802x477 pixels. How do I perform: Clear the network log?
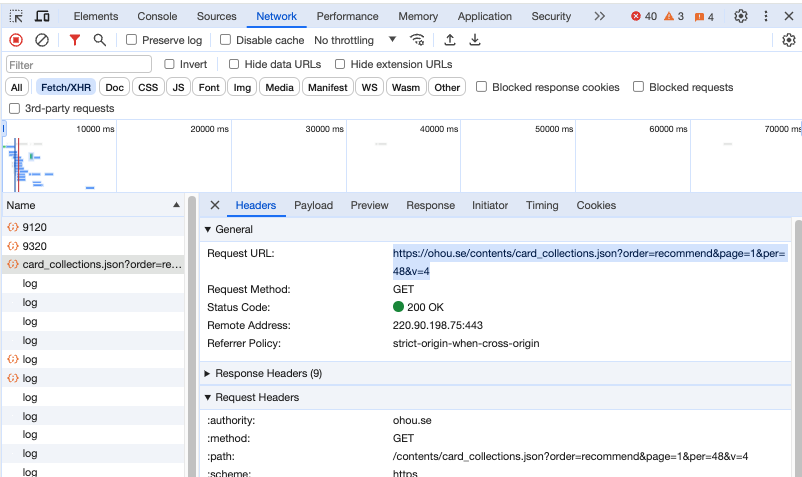coord(42,40)
